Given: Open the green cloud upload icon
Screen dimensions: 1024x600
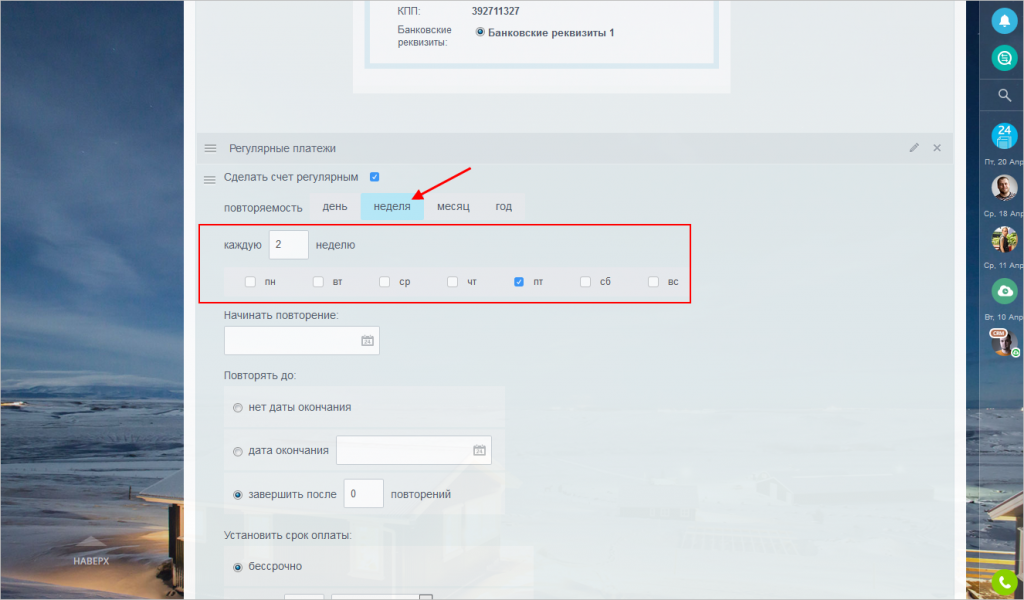Looking at the screenshot, I should 1004,291.
